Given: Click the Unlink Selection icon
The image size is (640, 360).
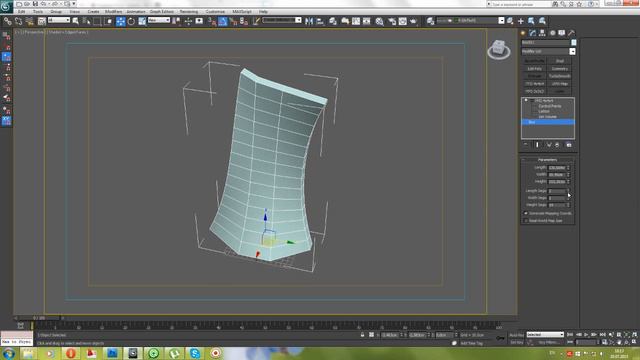Looking at the screenshot, I should (x=18, y=21).
